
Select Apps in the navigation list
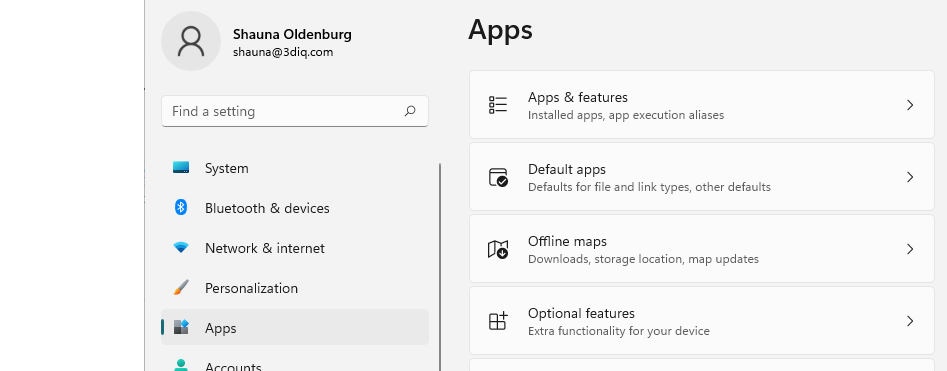[x=295, y=327]
